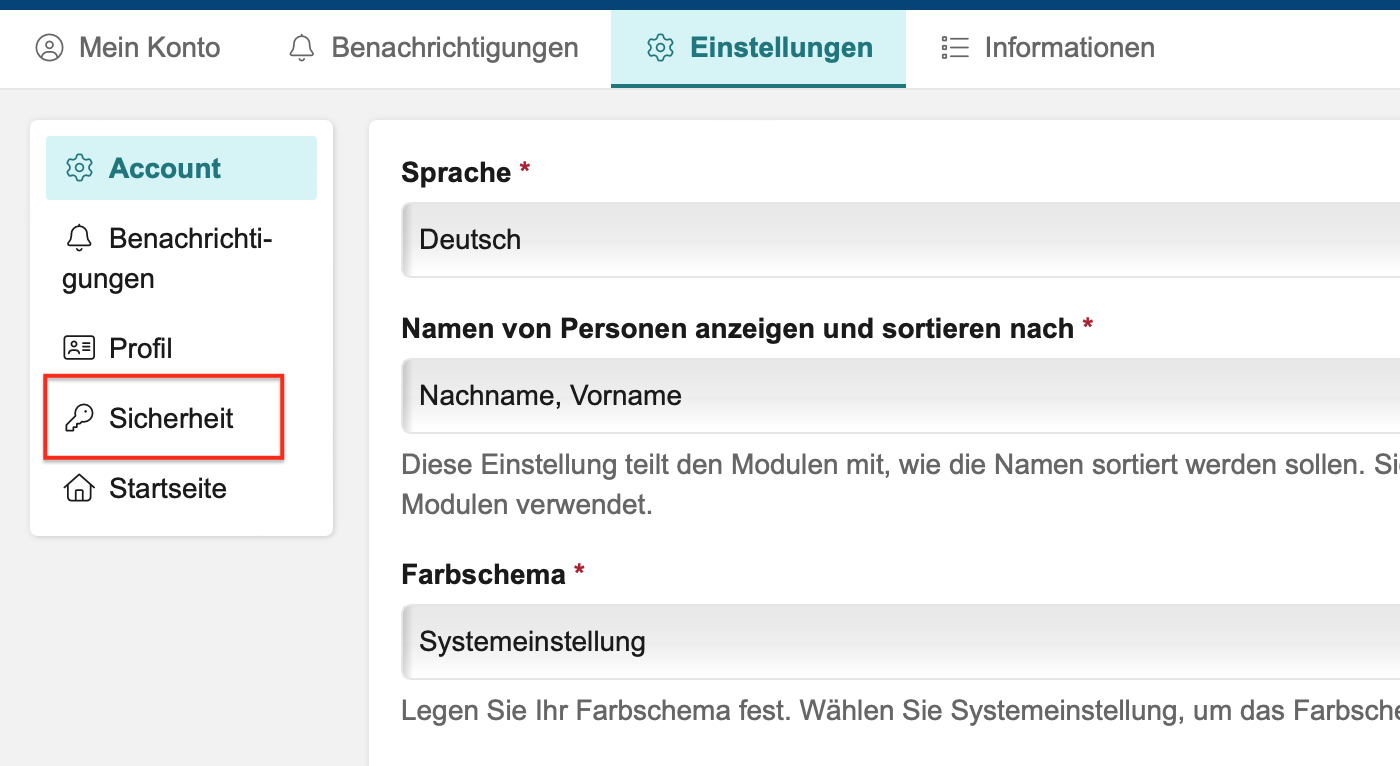Screen dimensions: 1400x766
Task: Click the Sicherheit key icon
Action: click(x=79, y=418)
